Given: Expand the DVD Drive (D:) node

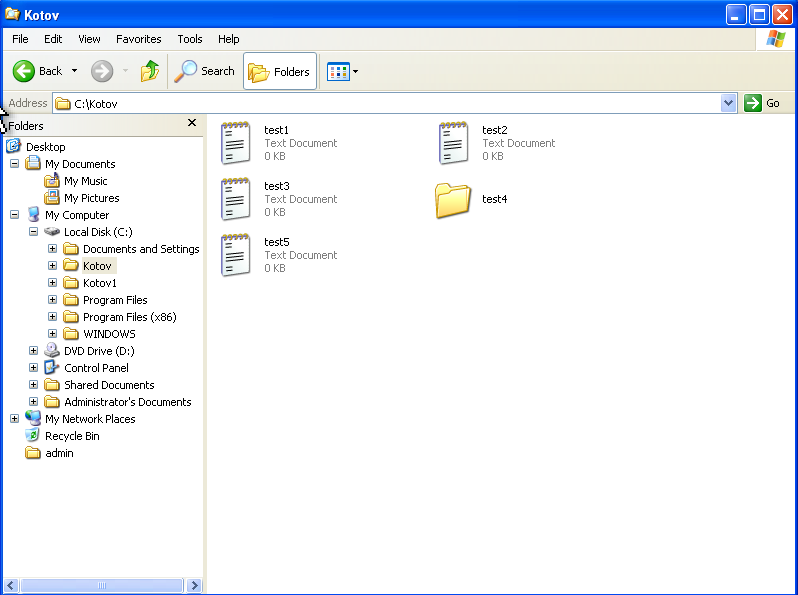Looking at the screenshot, I should tap(33, 351).
